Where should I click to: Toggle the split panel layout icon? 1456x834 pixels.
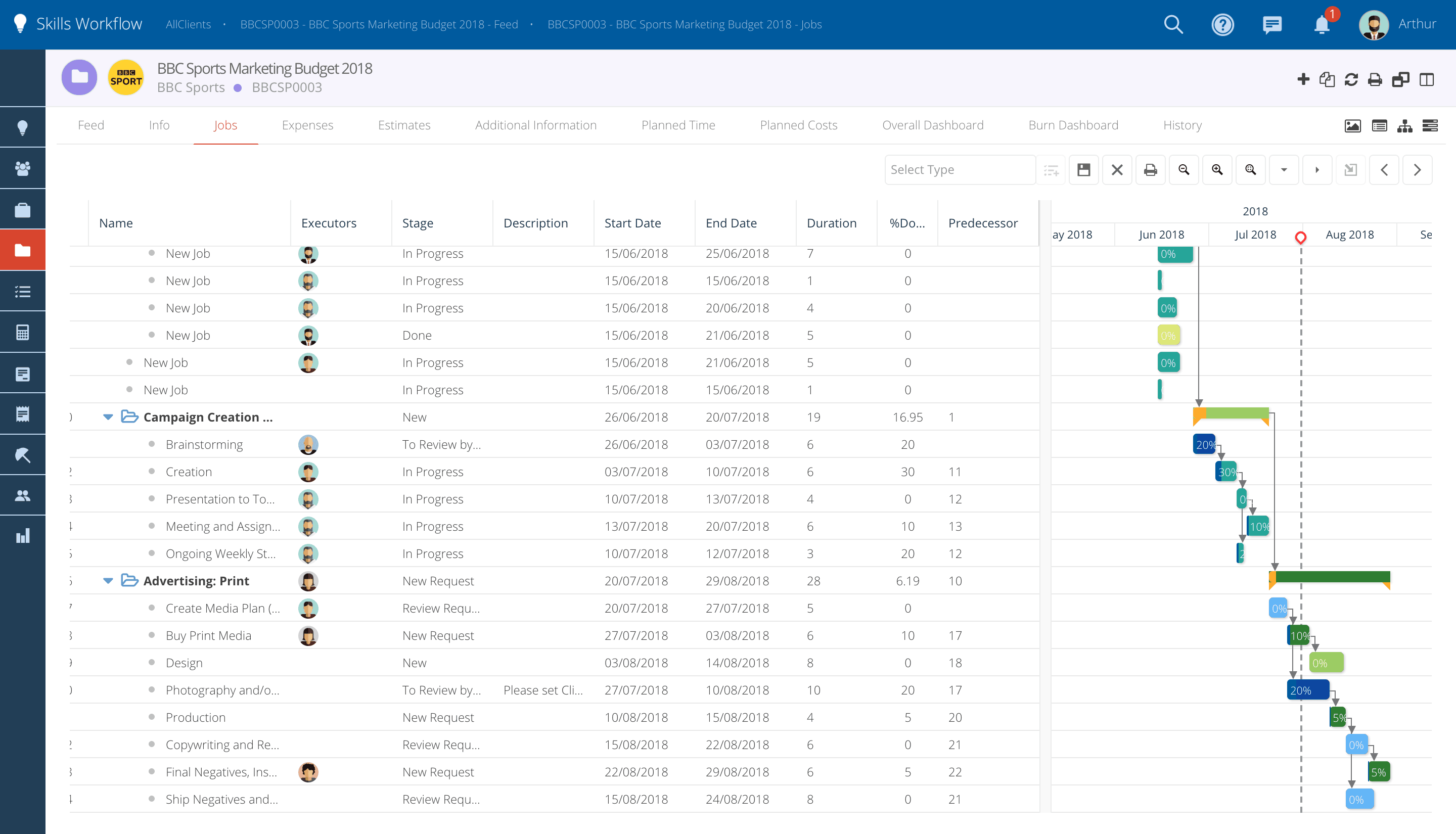click(1427, 80)
